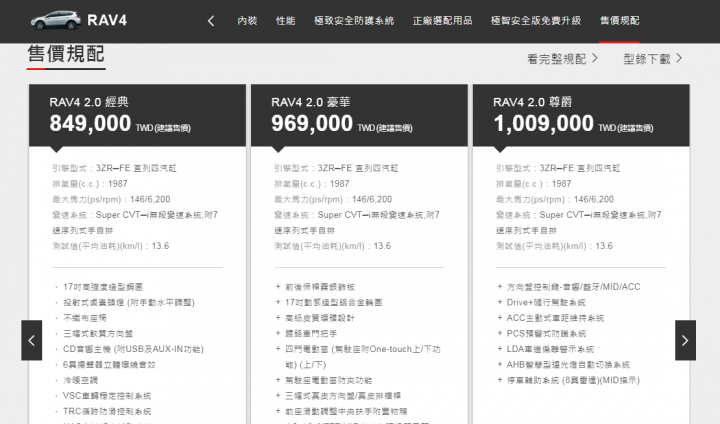Click 冷暖空調 list item

tap(80, 380)
